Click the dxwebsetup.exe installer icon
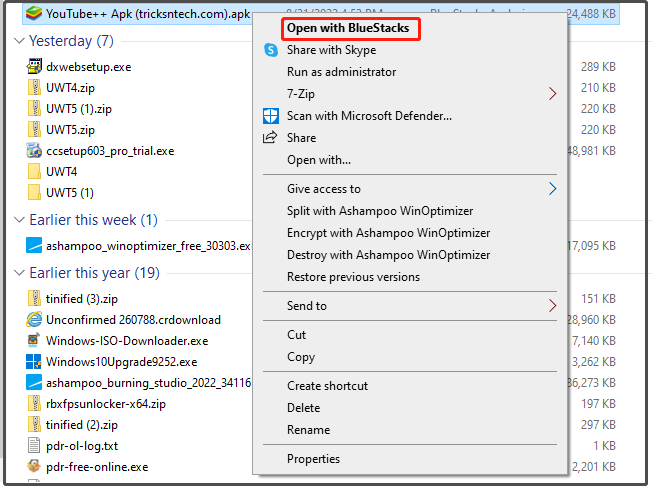The width and height of the screenshot is (652, 487). click(34, 67)
